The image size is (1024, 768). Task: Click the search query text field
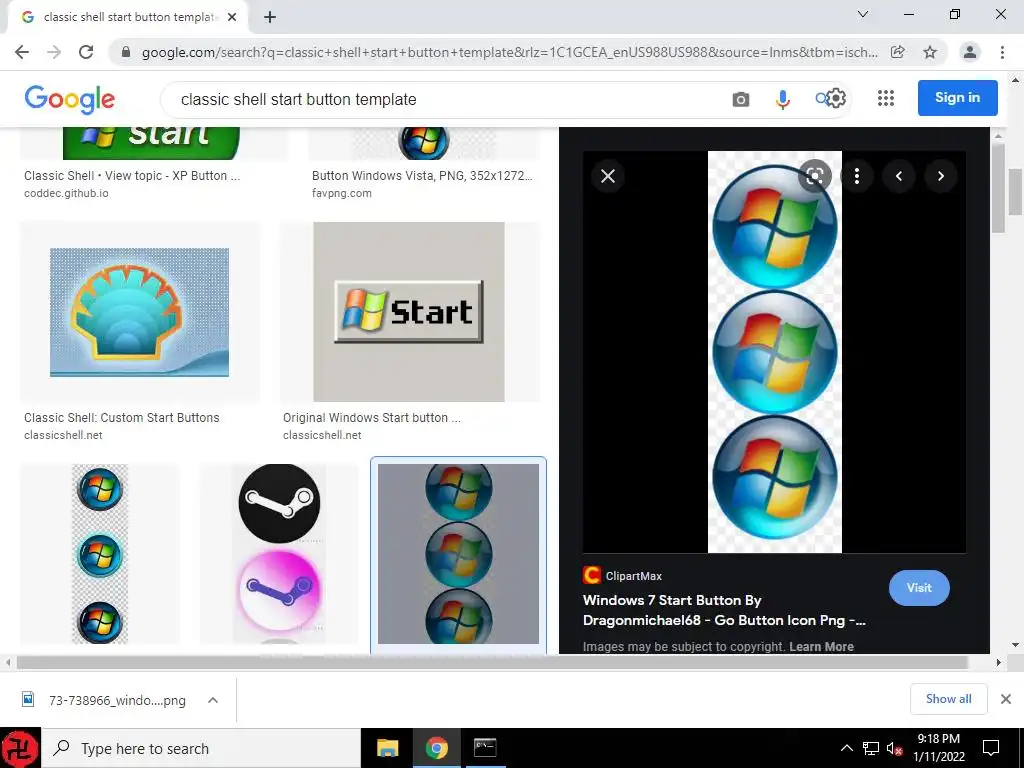tap(444, 99)
